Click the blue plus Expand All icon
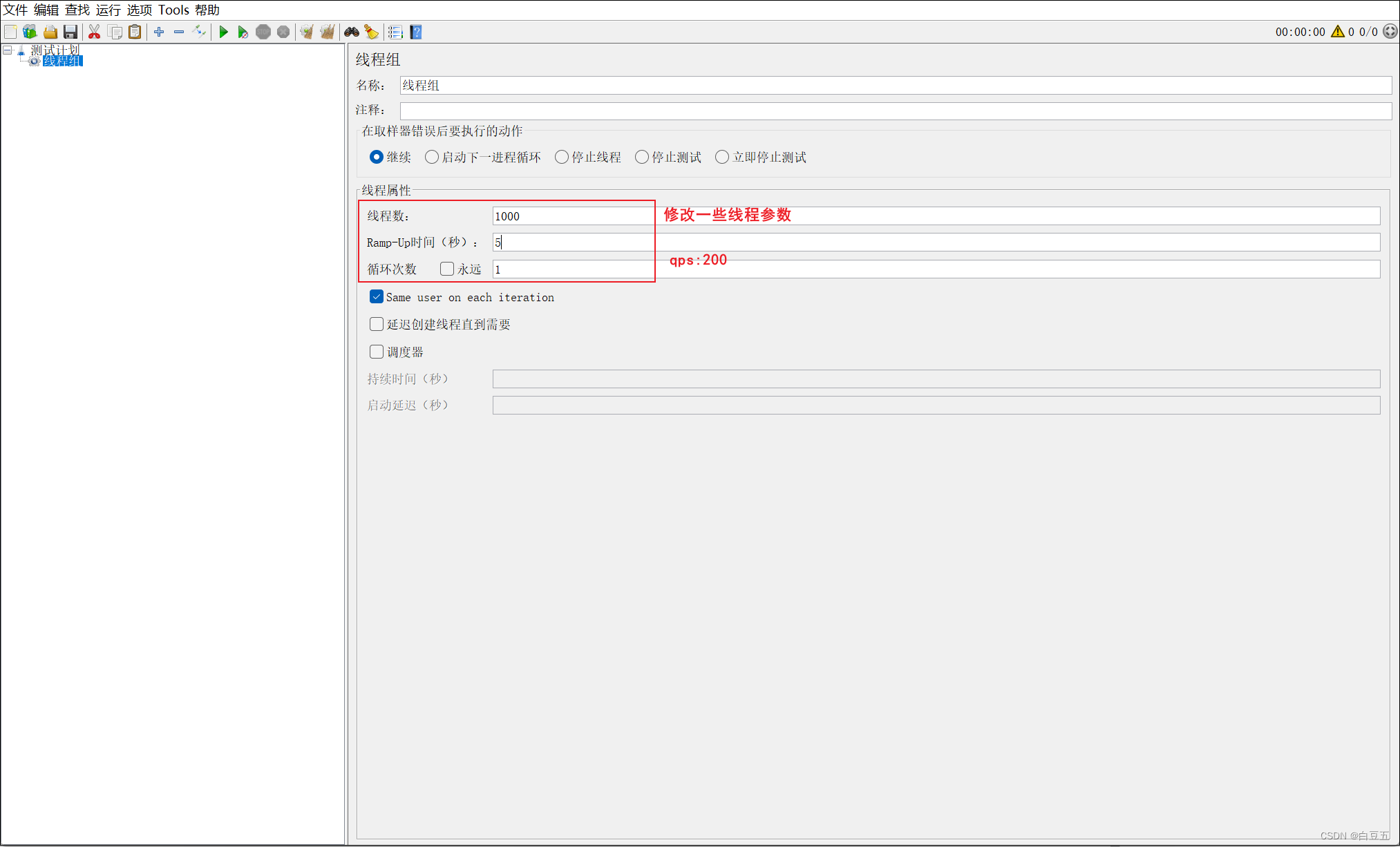 tap(159, 32)
